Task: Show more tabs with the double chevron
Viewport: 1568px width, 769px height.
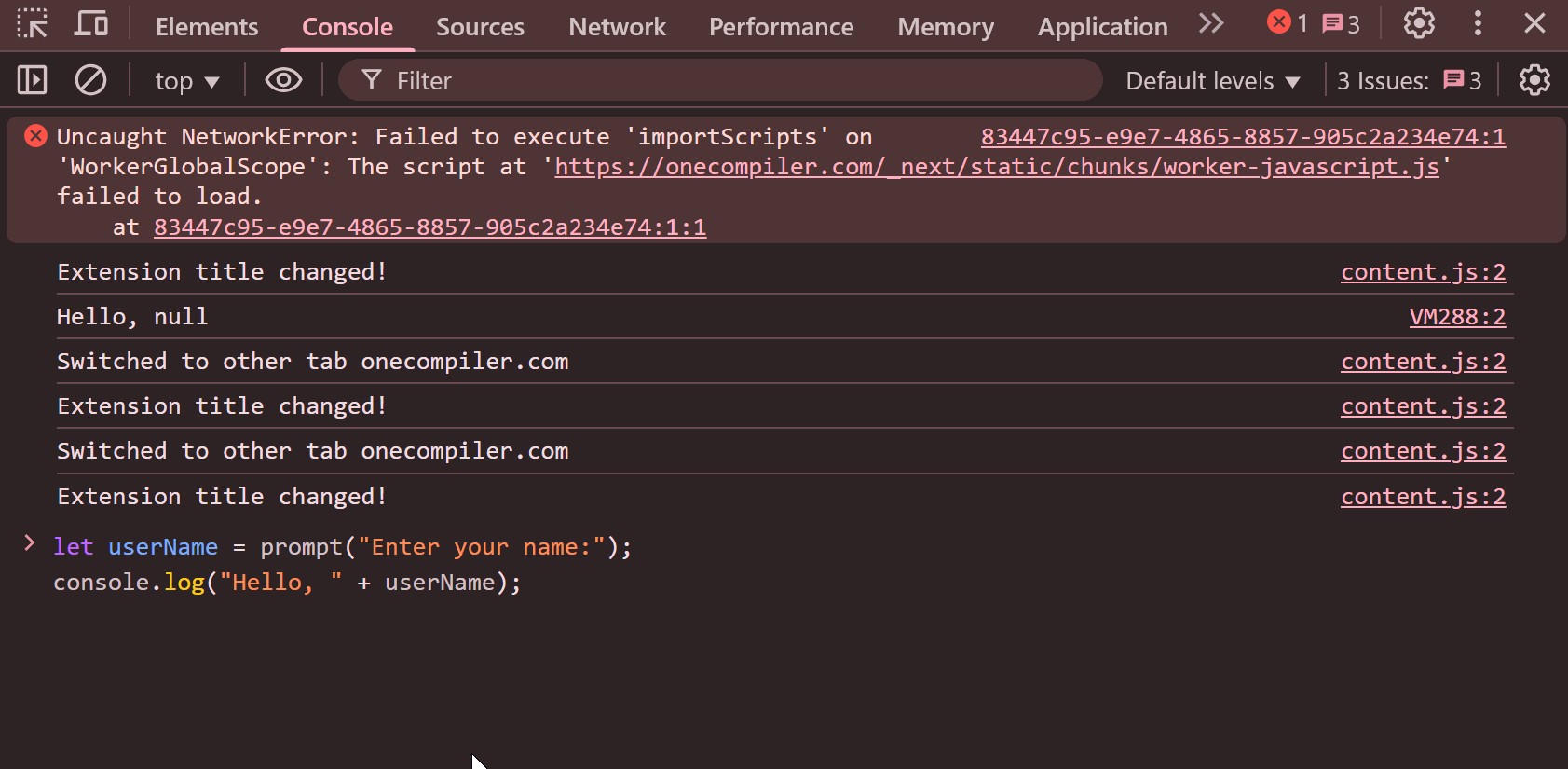Action: (x=1210, y=24)
